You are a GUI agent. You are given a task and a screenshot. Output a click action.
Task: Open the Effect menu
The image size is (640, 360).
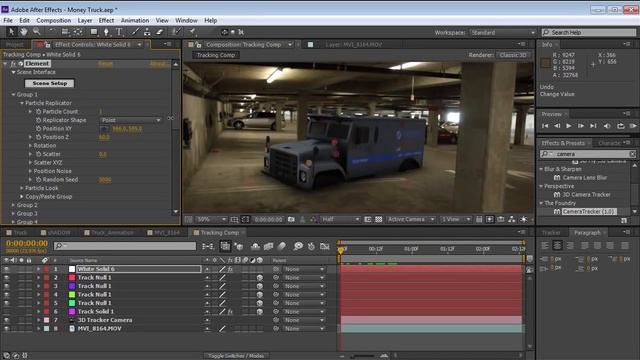pos(106,20)
